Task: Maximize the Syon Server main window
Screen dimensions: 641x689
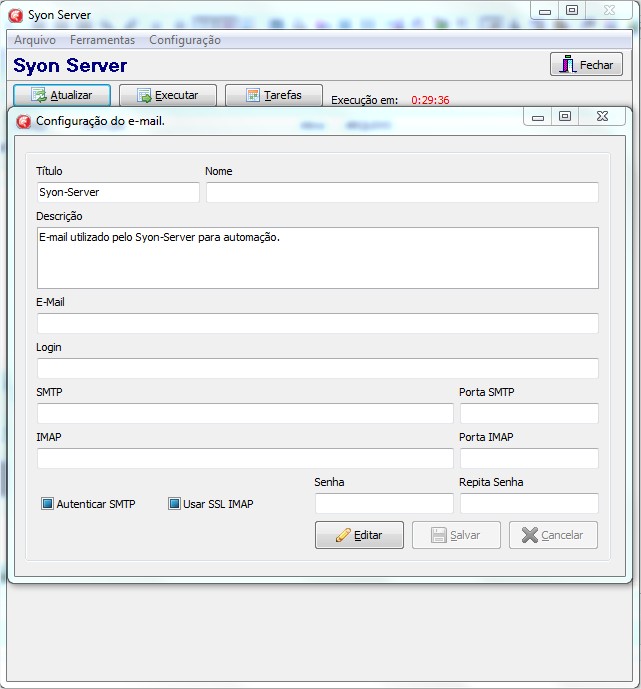Action: 572,11
